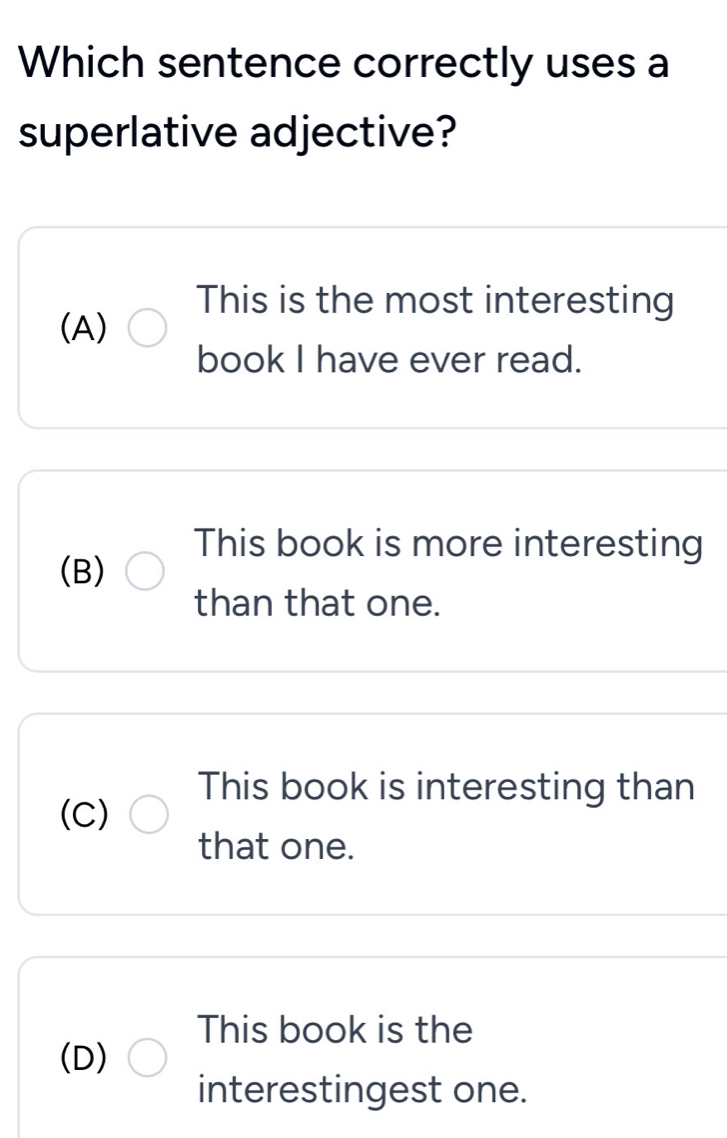Select the radio button for option B

[x=145, y=573]
